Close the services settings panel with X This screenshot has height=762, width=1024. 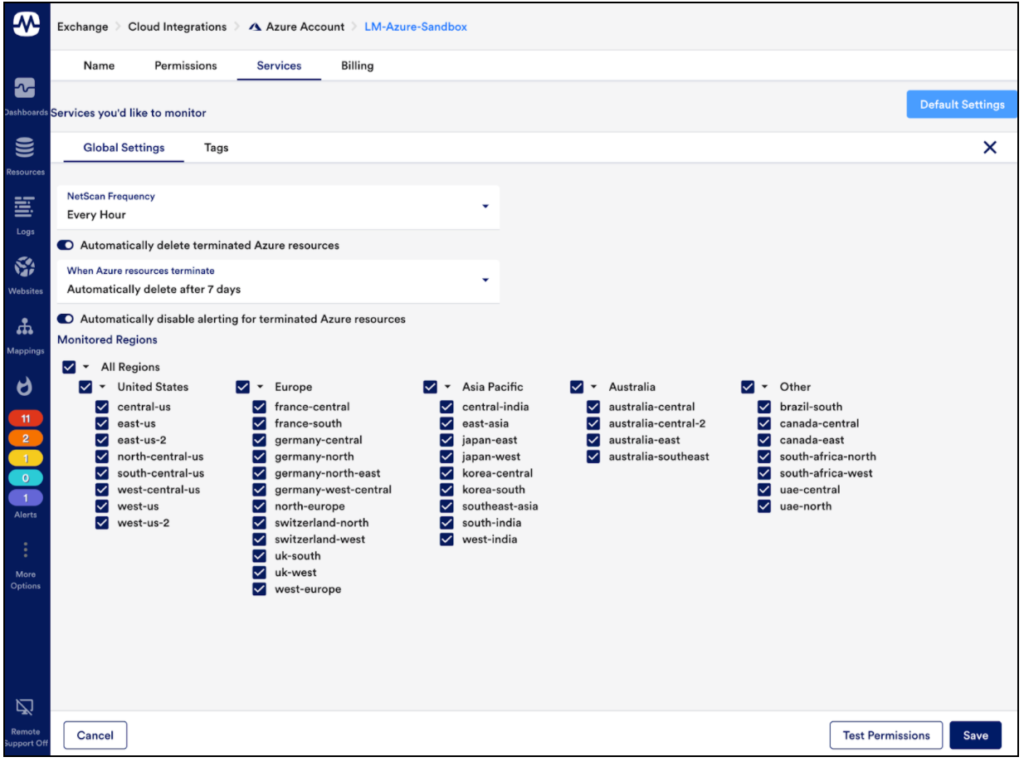(x=990, y=148)
